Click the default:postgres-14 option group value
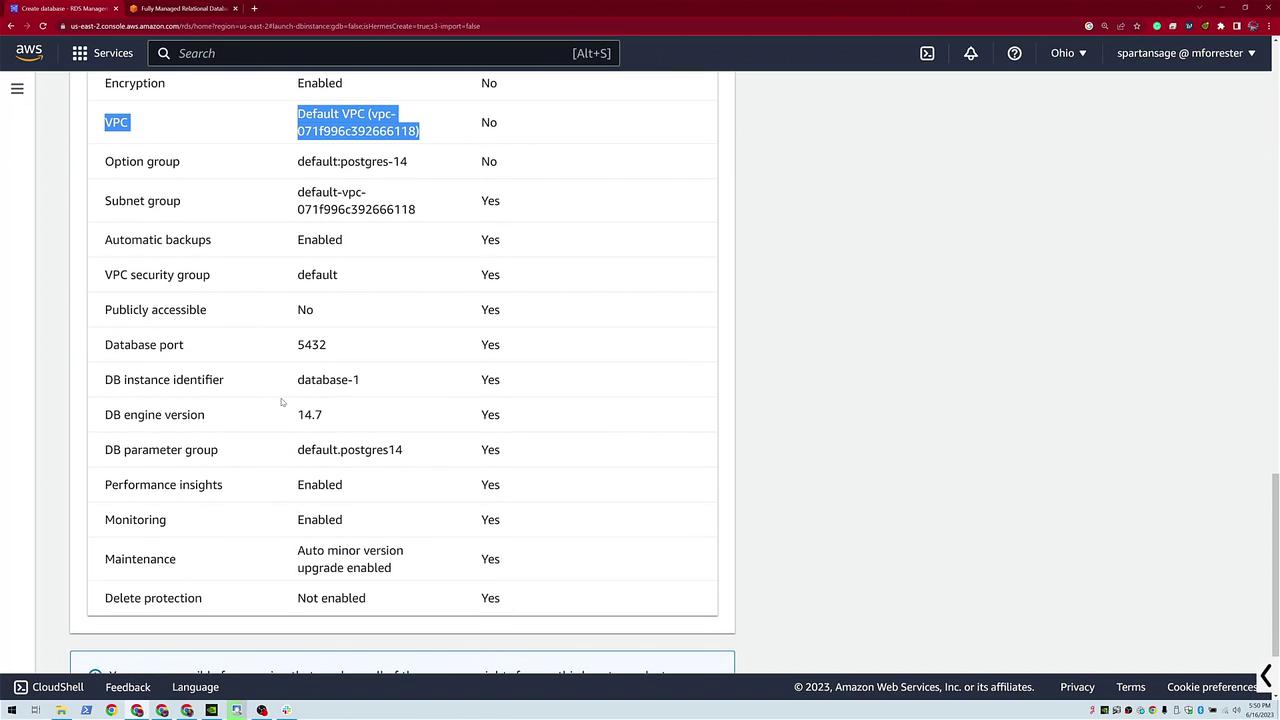Screen dimensions: 1280x720 [x=352, y=161]
